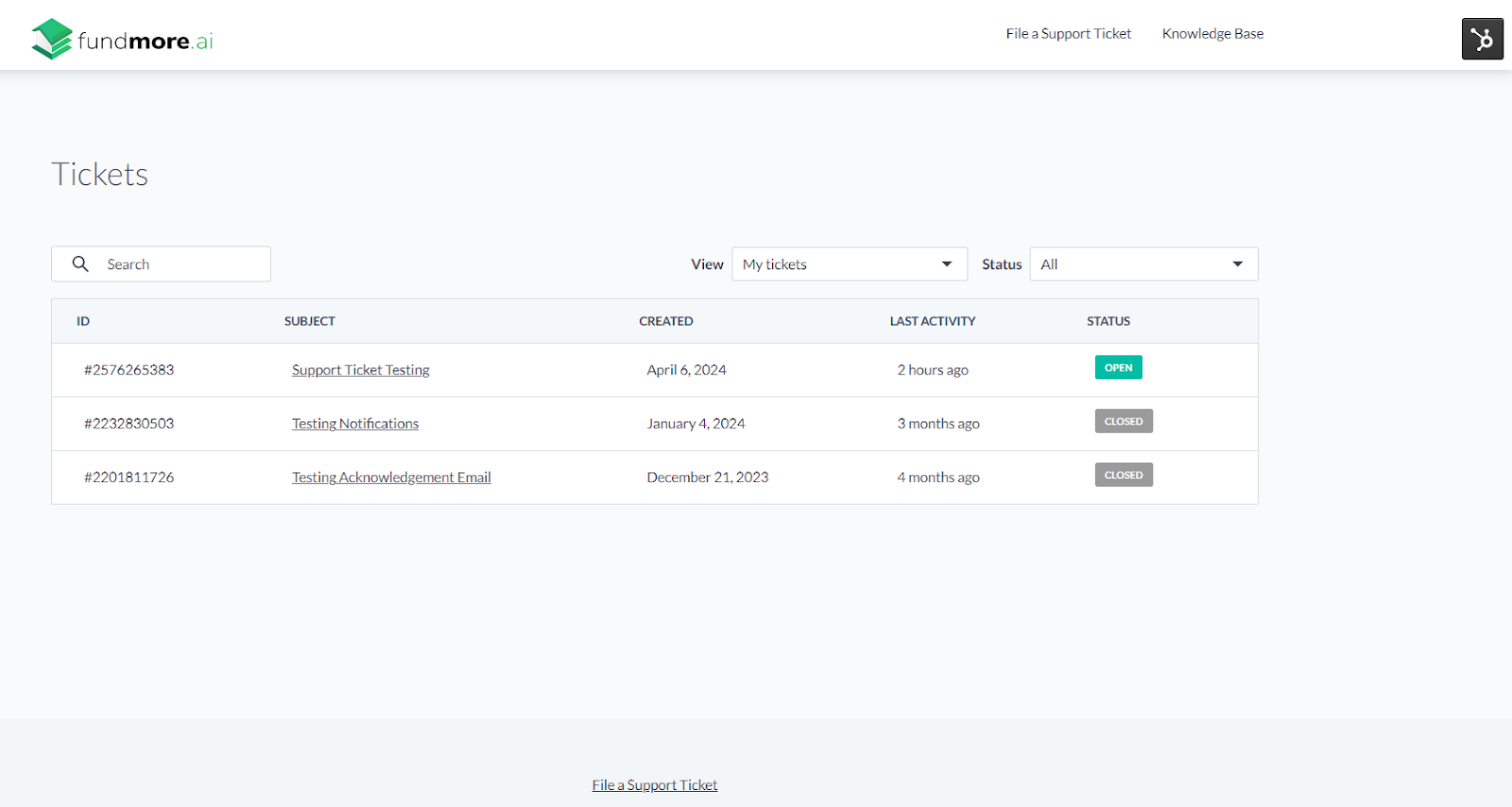This screenshot has width=1512, height=807.
Task: Select ticket ID #2576265383
Action: tap(129, 370)
